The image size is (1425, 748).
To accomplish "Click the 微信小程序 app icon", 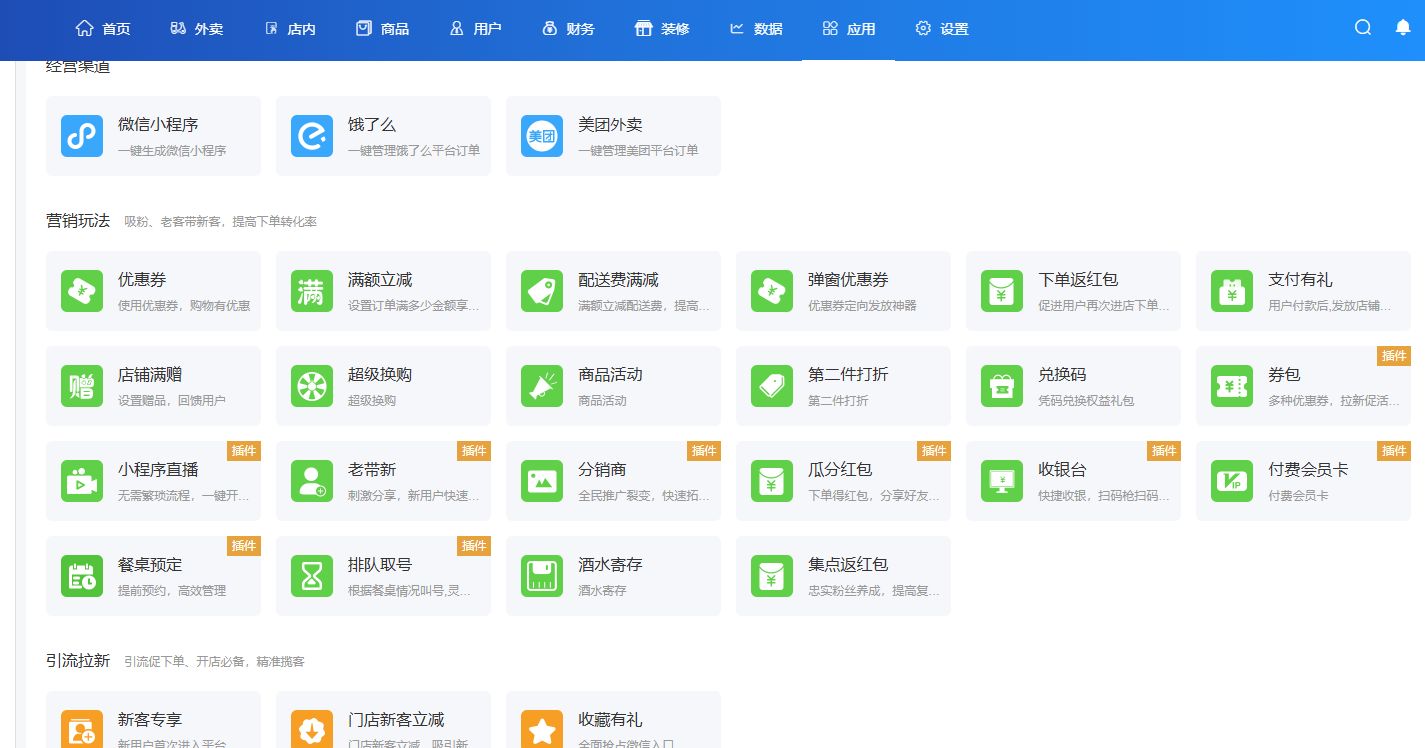I will point(82,136).
